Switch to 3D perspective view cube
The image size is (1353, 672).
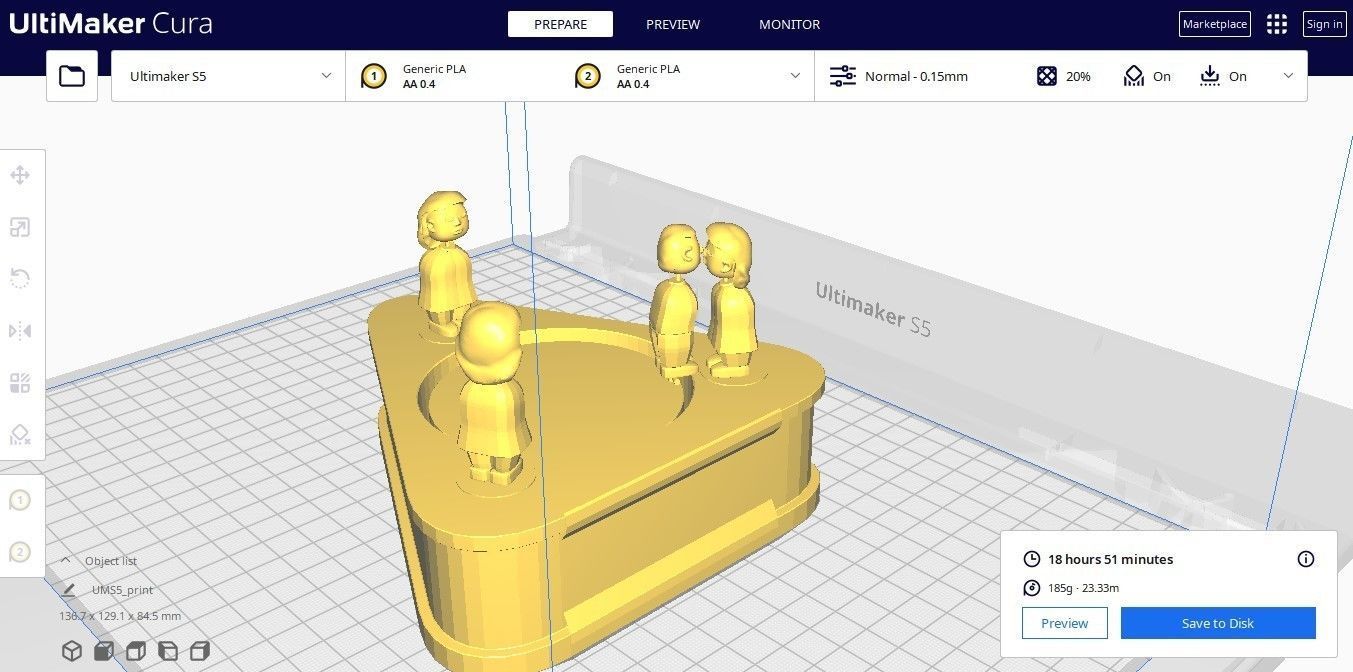tap(72, 651)
